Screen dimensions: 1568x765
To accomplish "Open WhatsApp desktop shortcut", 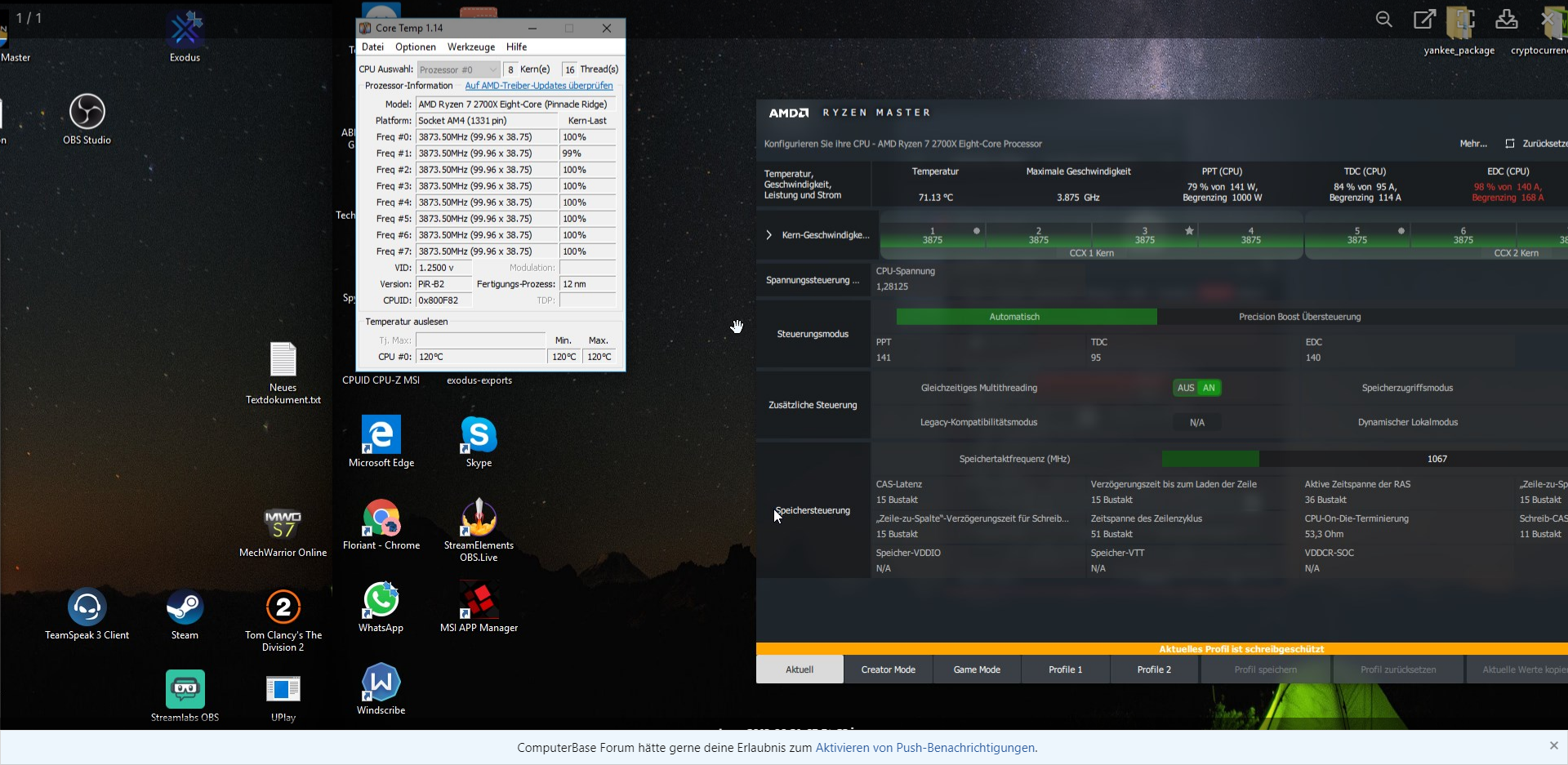I will pos(381,607).
